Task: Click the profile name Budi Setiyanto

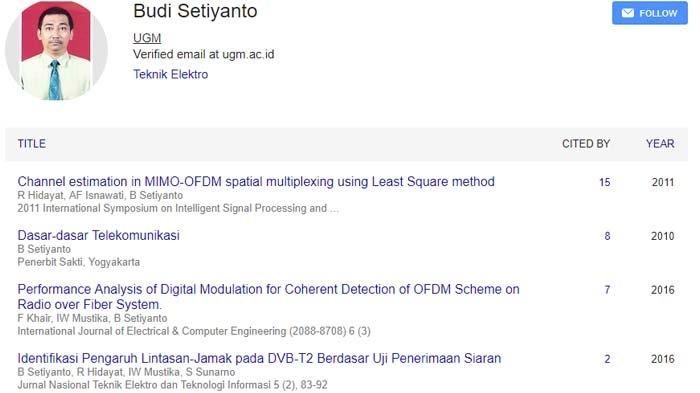Action: point(195,11)
